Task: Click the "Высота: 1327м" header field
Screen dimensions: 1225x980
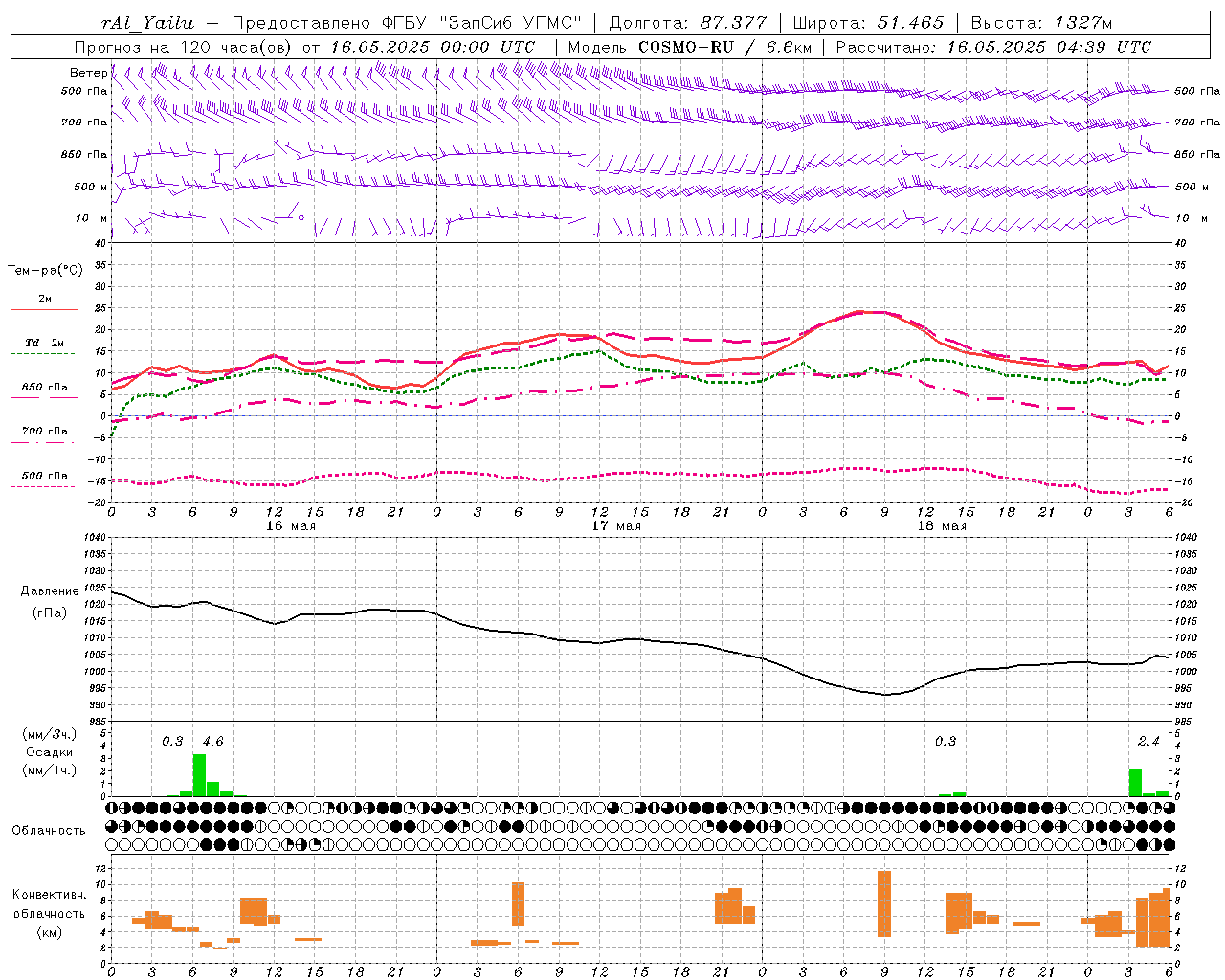Action: pyautogui.click(x=1041, y=23)
